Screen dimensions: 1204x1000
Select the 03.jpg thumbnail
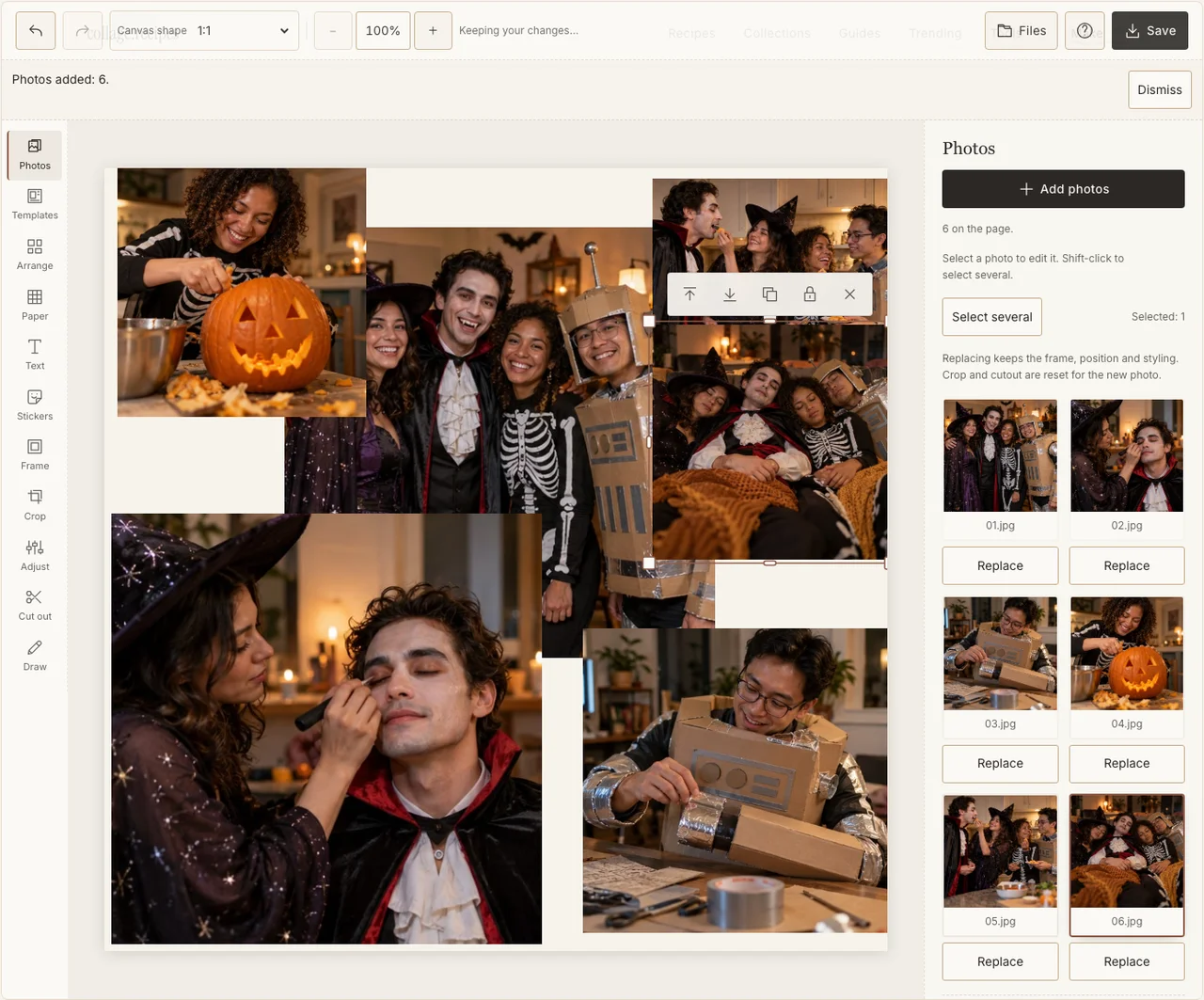(1001, 654)
